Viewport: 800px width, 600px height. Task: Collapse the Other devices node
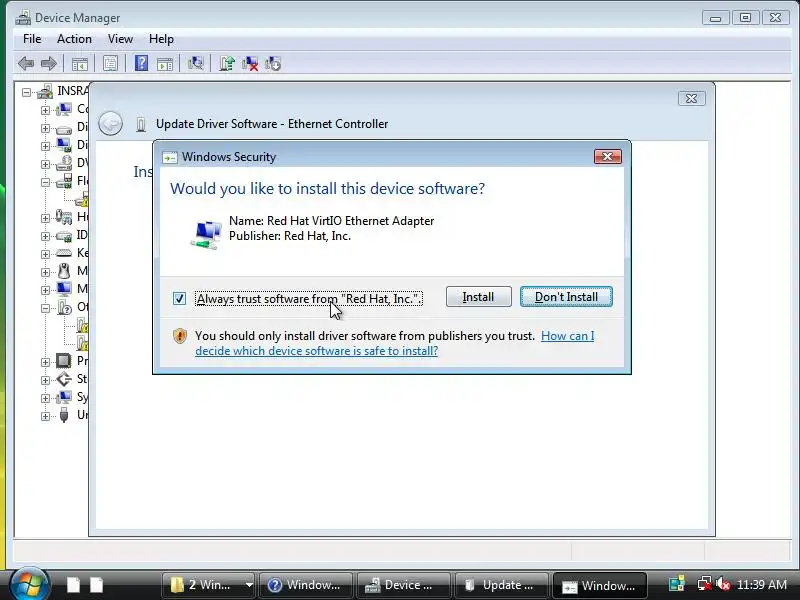(x=45, y=308)
